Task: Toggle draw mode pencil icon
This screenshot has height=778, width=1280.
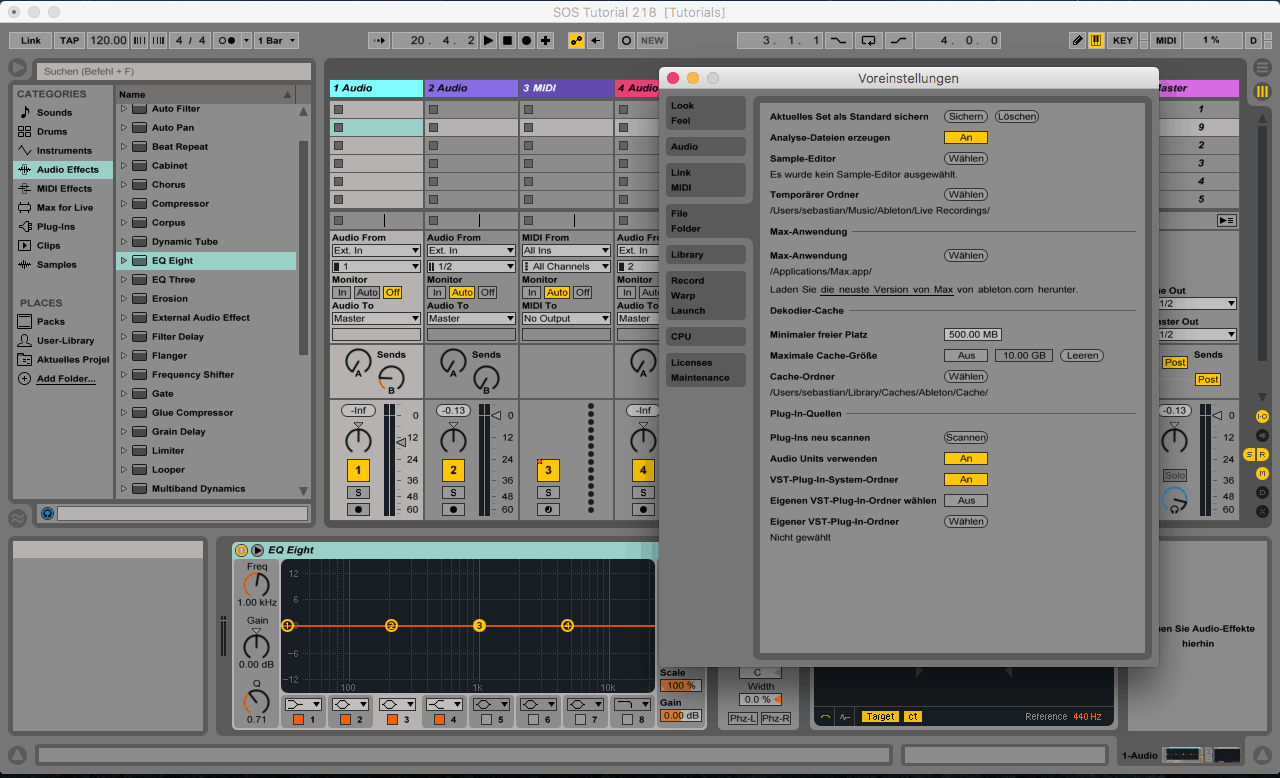Action: tap(1077, 41)
